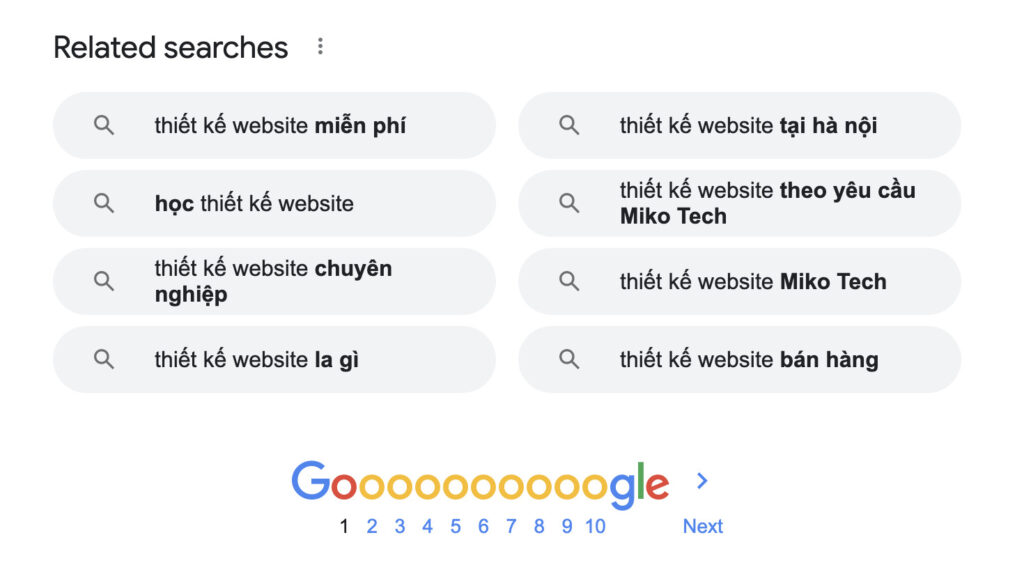Click search icon beside 'thiết kế website bán hàng'
This screenshot has width=1024, height=588.
click(x=569, y=359)
